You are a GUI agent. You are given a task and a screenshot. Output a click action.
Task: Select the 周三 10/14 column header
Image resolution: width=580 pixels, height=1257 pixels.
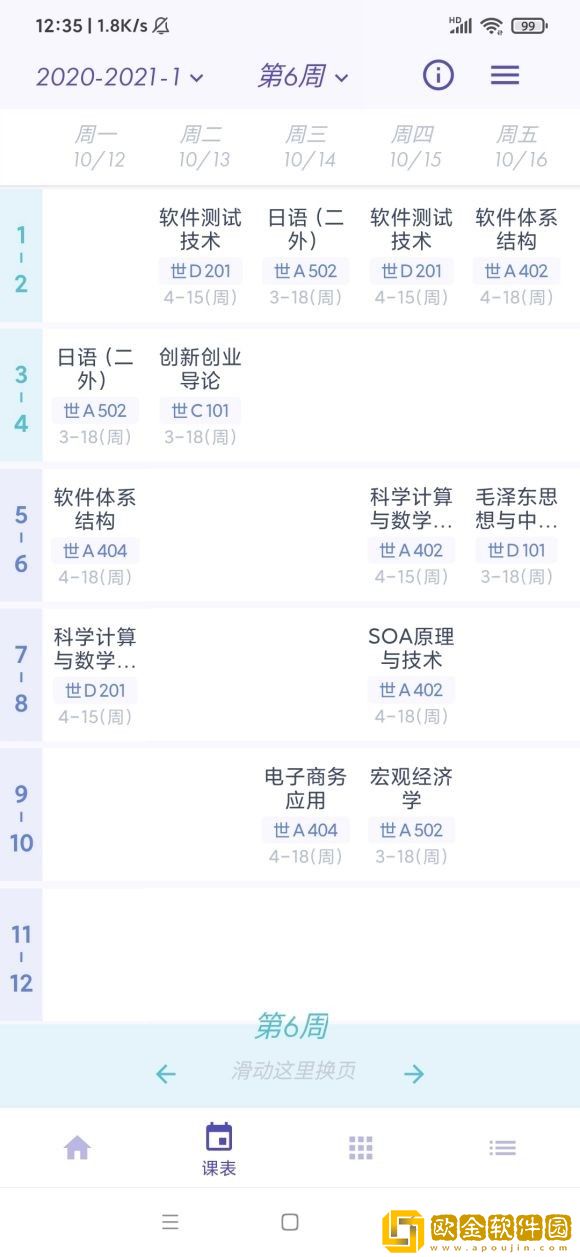coord(308,146)
